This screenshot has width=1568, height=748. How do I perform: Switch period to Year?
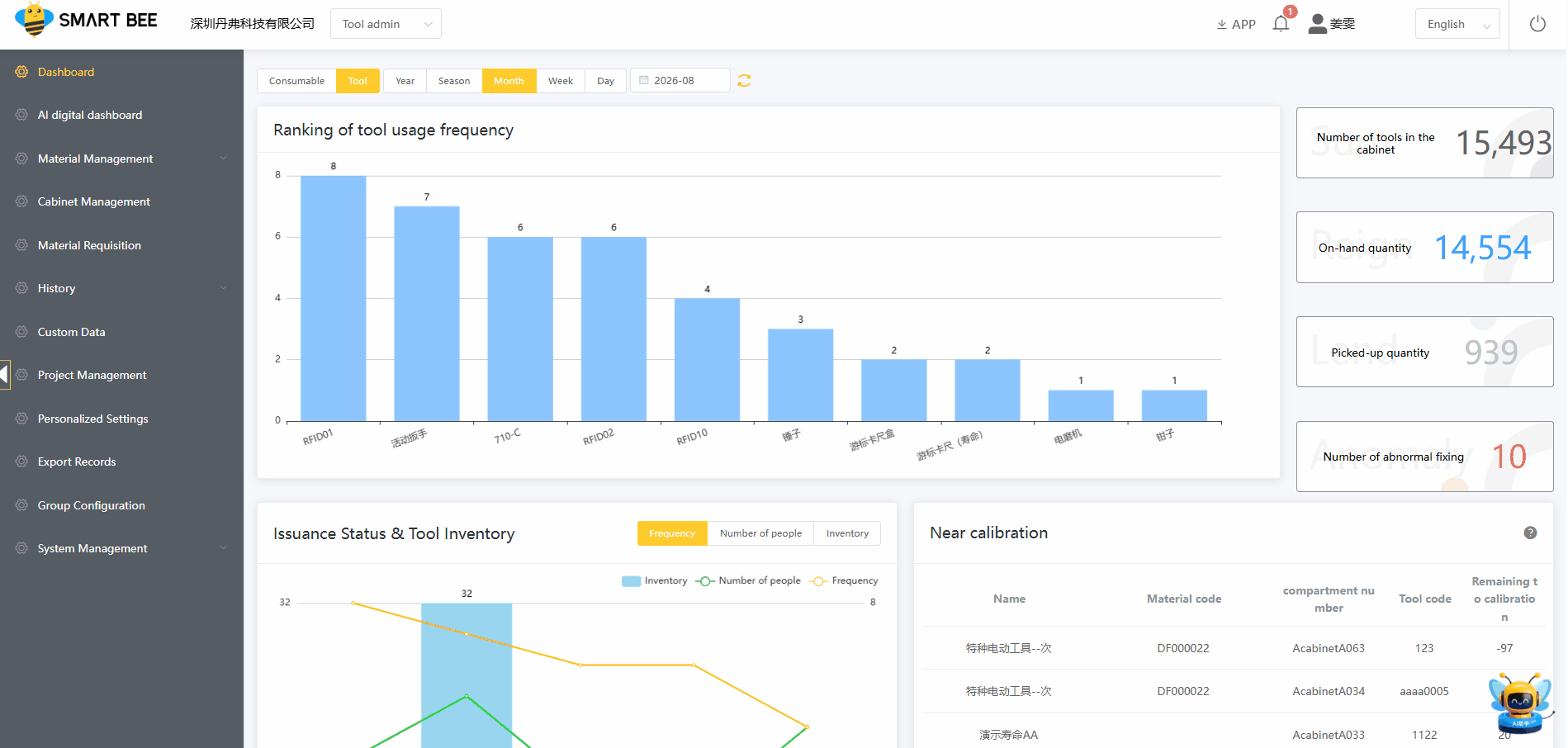click(x=405, y=81)
